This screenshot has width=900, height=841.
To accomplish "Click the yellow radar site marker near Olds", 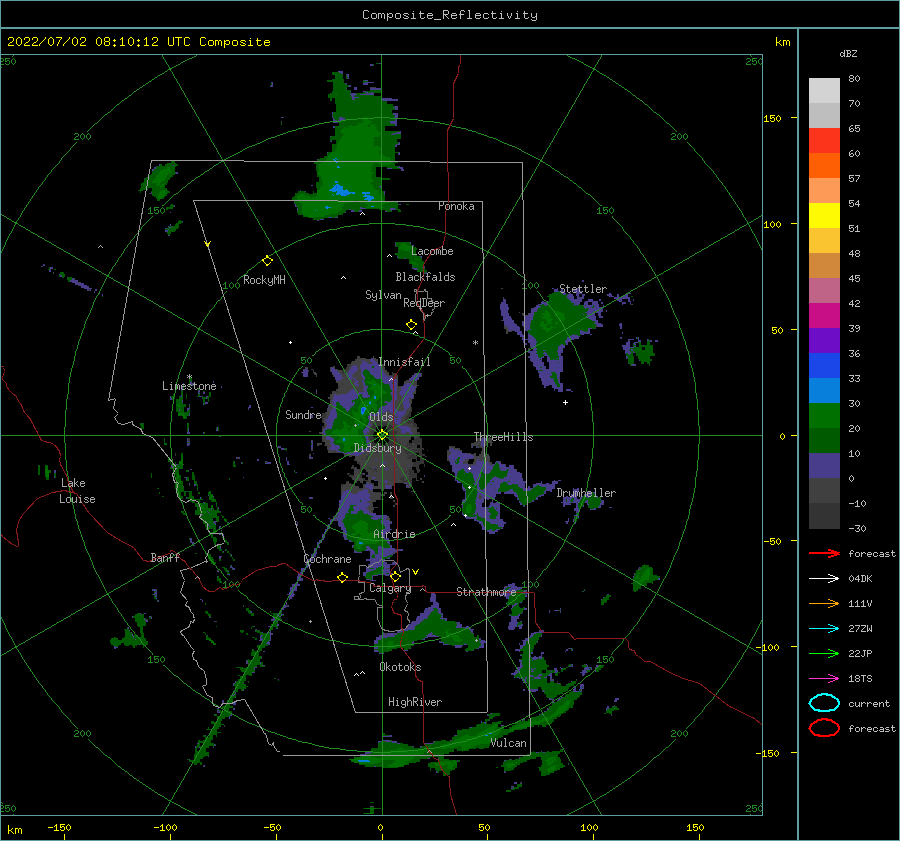I will pos(382,435).
